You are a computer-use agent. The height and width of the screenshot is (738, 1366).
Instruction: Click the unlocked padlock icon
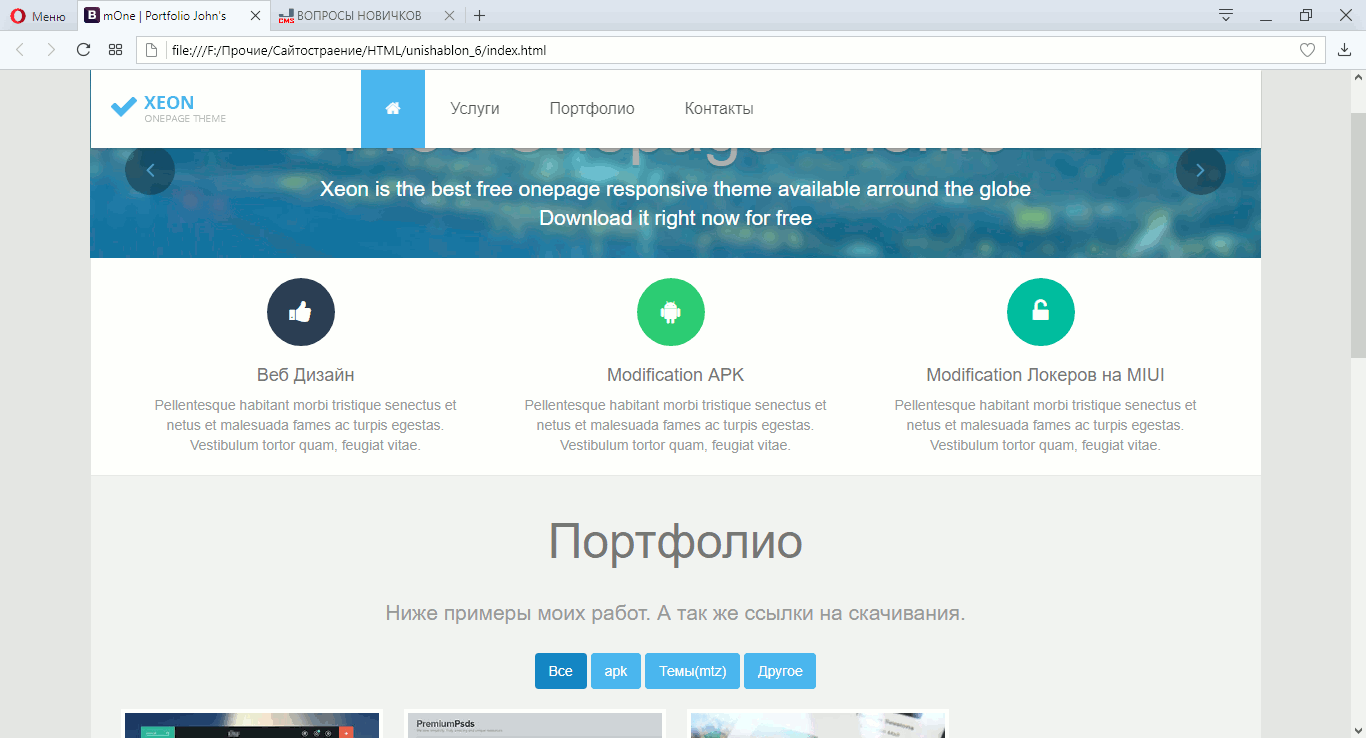pyautogui.click(x=1040, y=312)
